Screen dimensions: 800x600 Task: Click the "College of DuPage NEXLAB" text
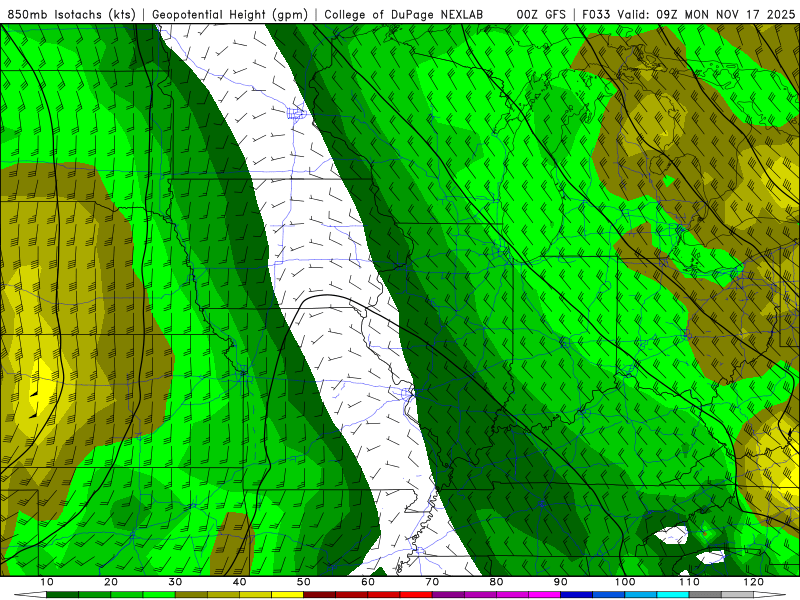tap(403, 14)
